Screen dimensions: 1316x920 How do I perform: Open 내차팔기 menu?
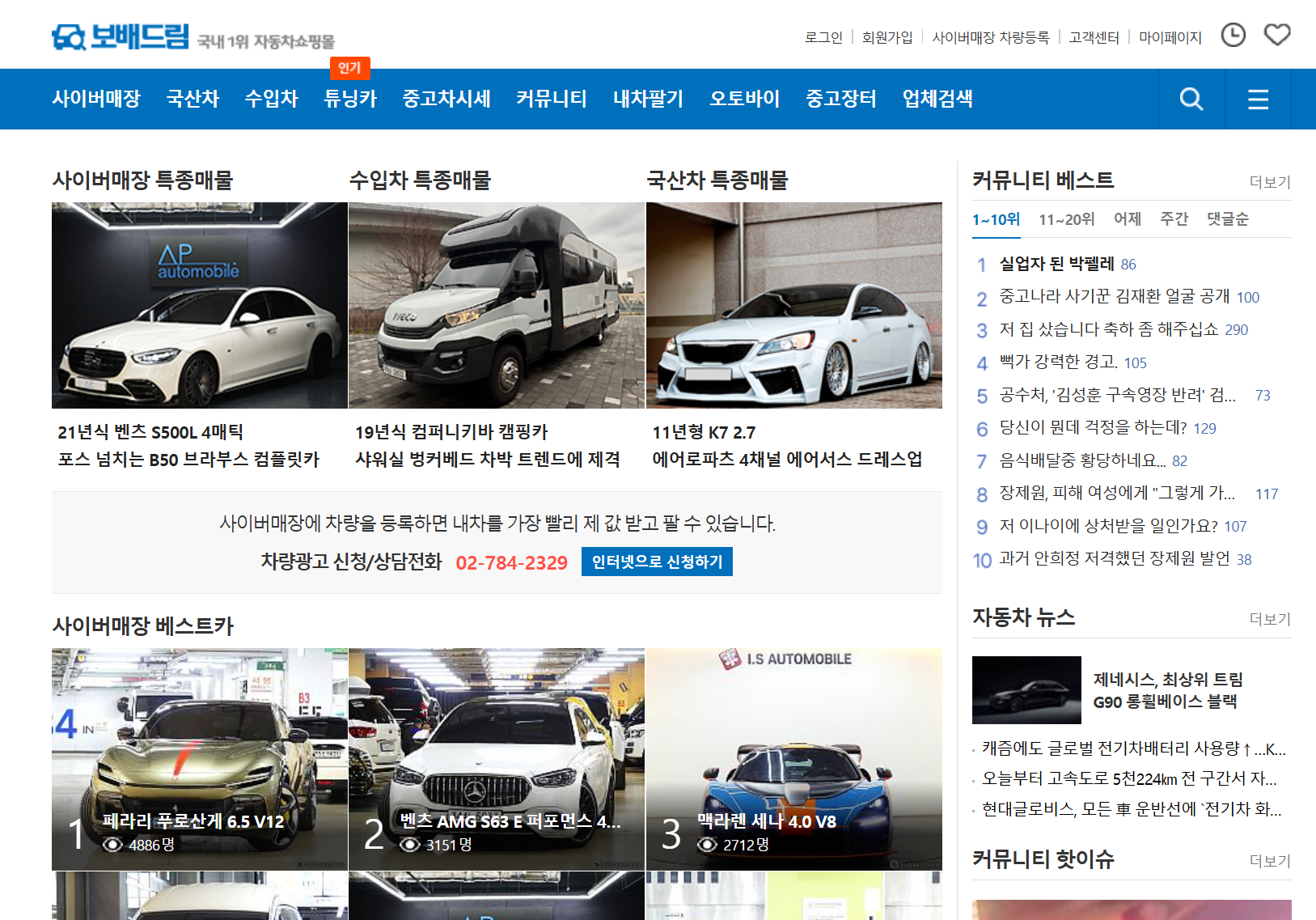tap(648, 99)
